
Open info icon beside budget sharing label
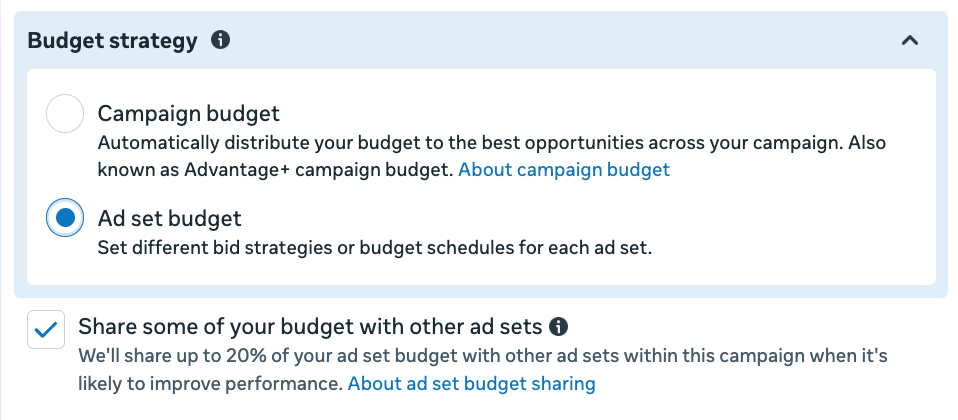(559, 326)
